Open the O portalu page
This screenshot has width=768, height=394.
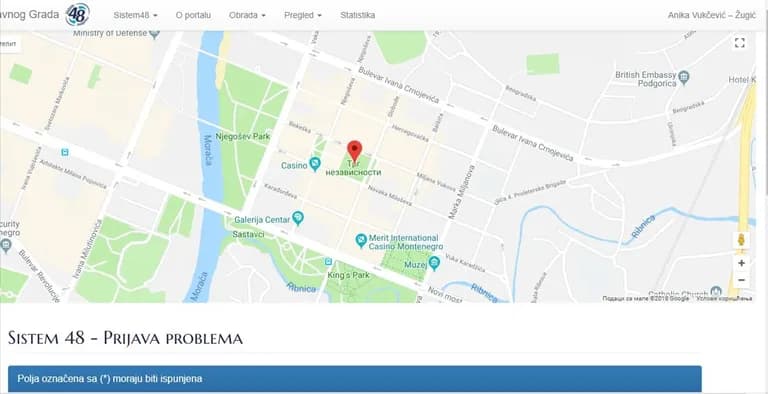coord(193,15)
